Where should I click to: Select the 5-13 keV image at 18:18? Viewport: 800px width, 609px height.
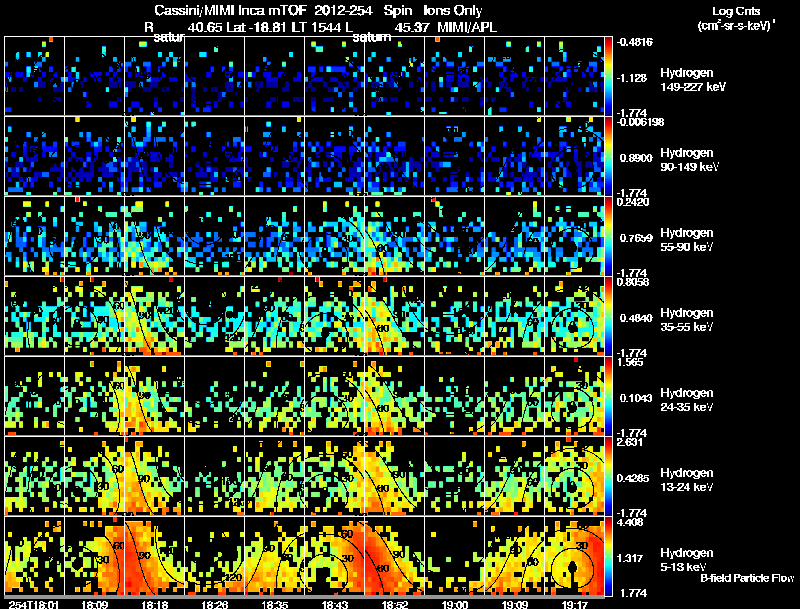pos(154,556)
